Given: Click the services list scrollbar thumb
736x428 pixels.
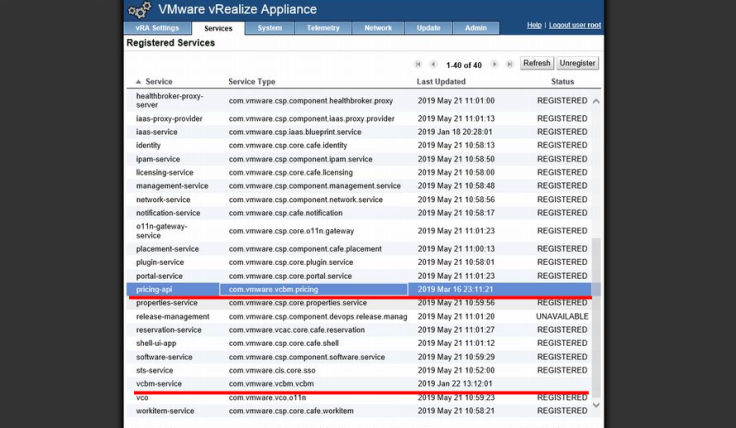Looking at the screenshot, I should pos(596,317).
